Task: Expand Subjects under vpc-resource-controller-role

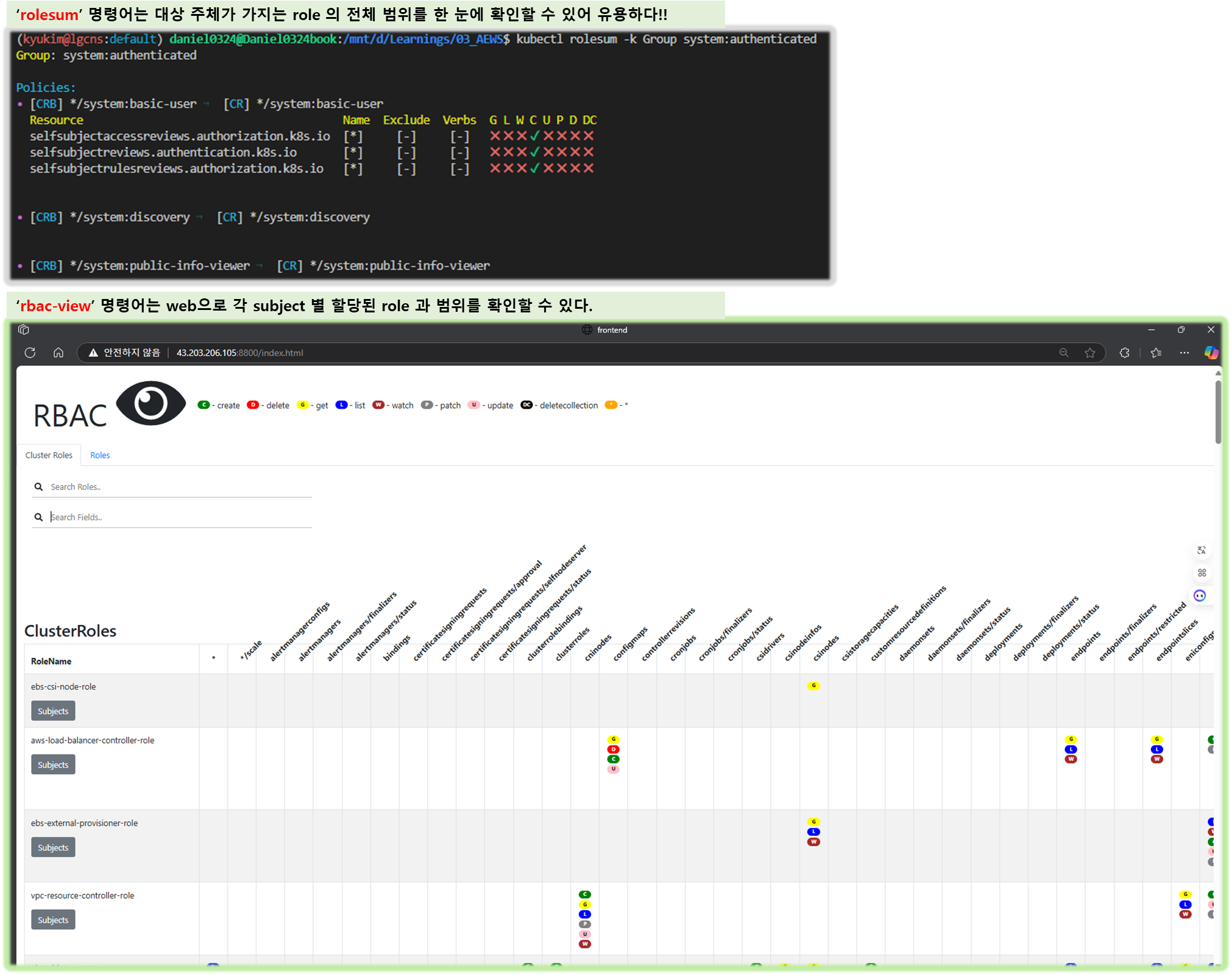Action: tap(53, 920)
